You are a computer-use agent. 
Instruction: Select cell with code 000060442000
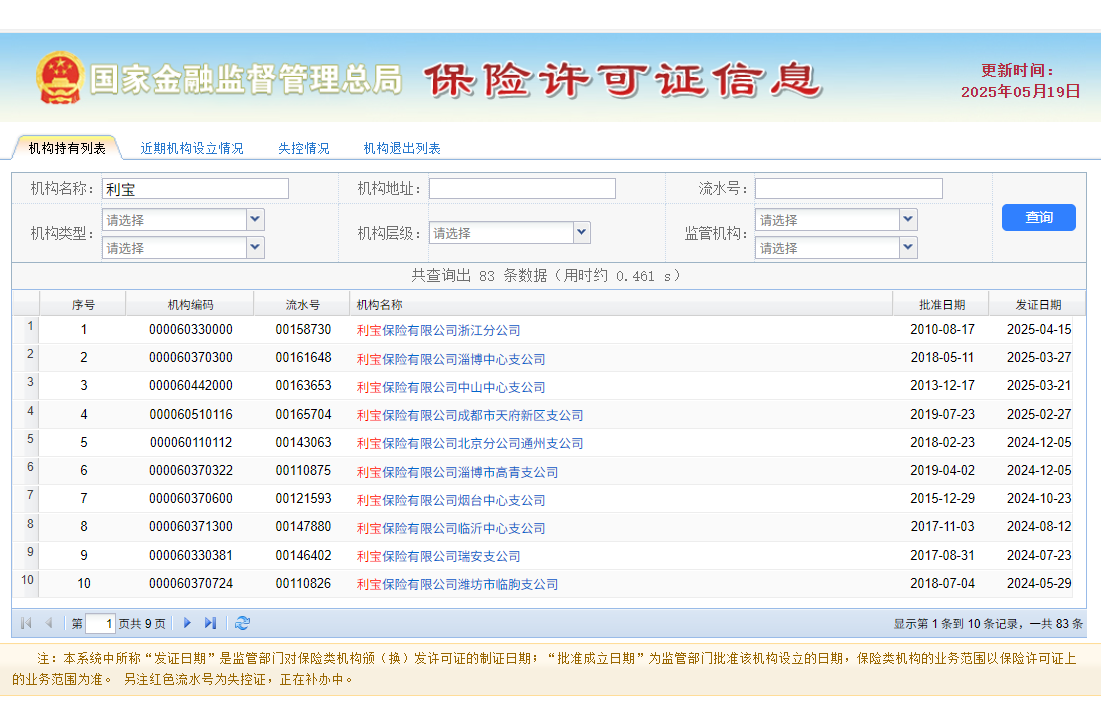(190, 386)
